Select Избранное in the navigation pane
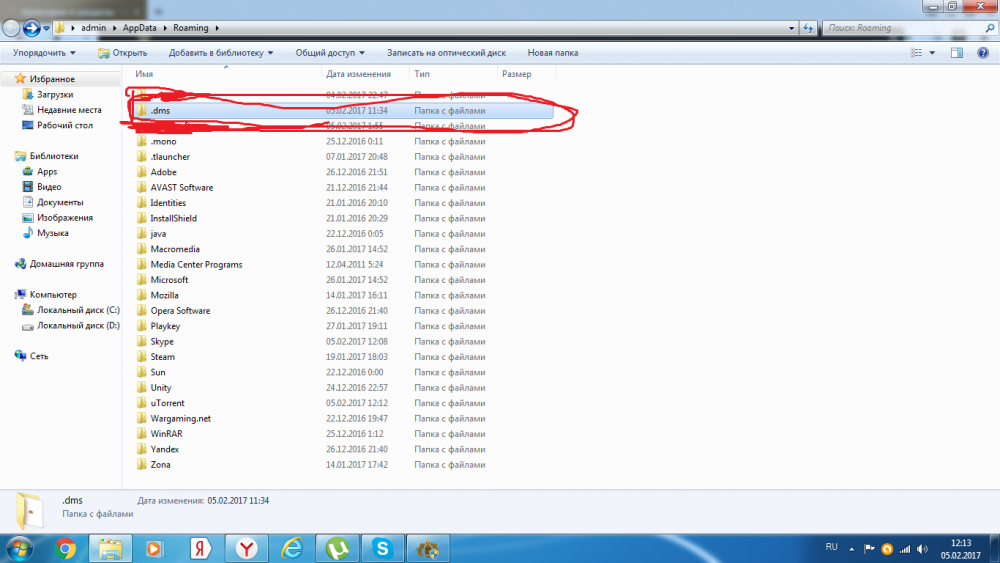The image size is (1000, 563). click(52, 79)
